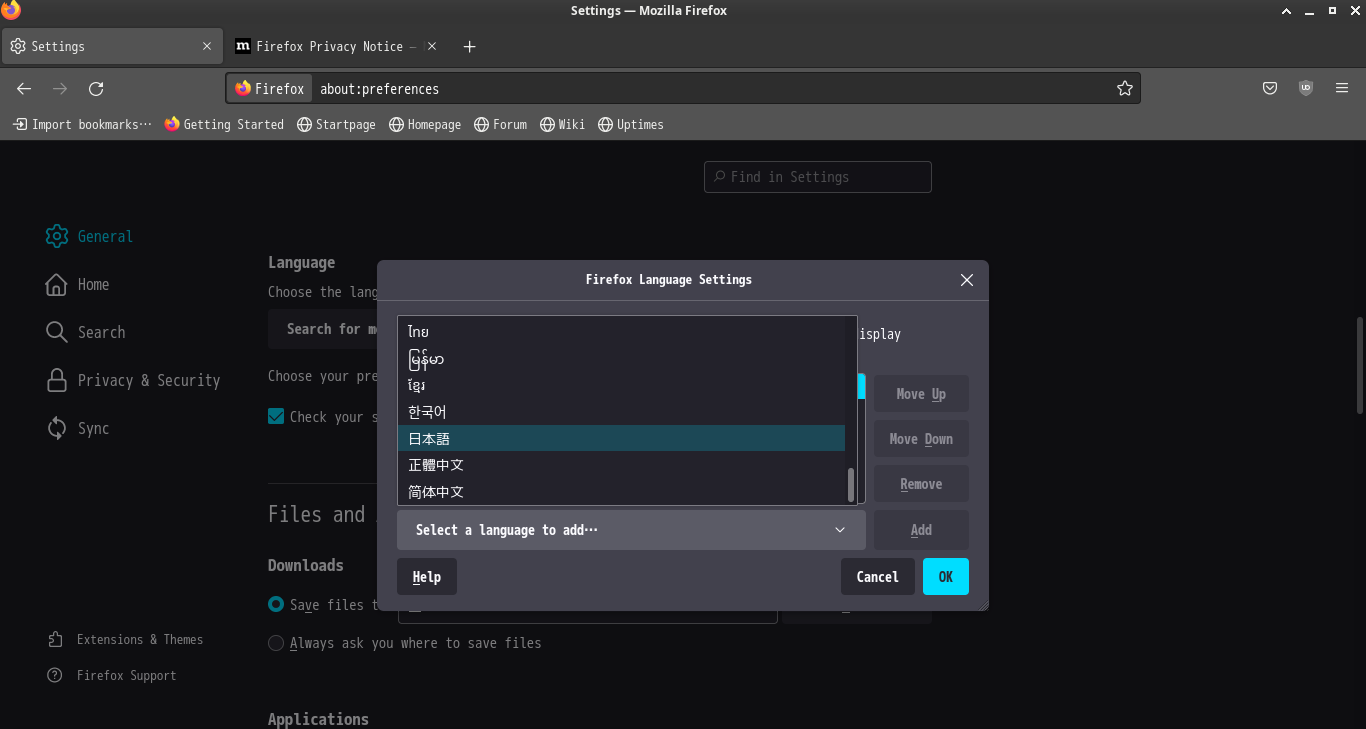
Task: Close the Settings tab
Action: pos(207,46)
